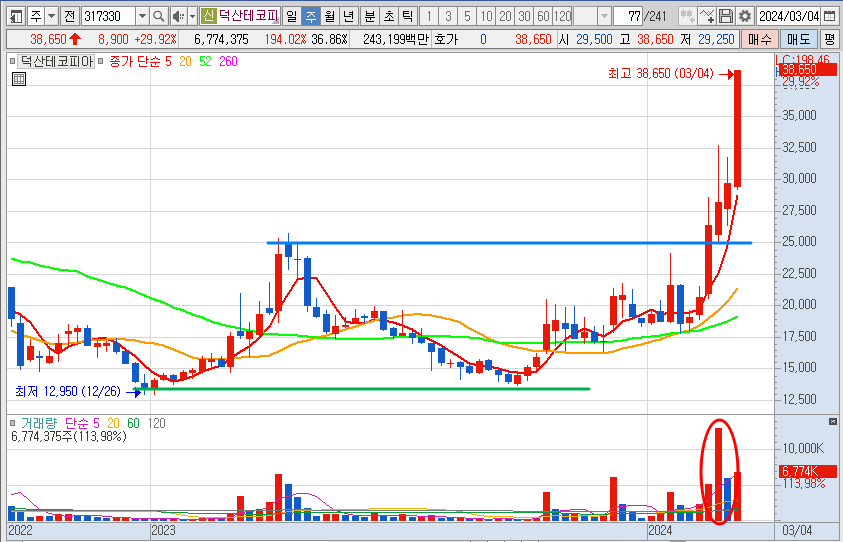Switch to 초 second chart tab
Viewport: 843px width, 542px height.
388,17
